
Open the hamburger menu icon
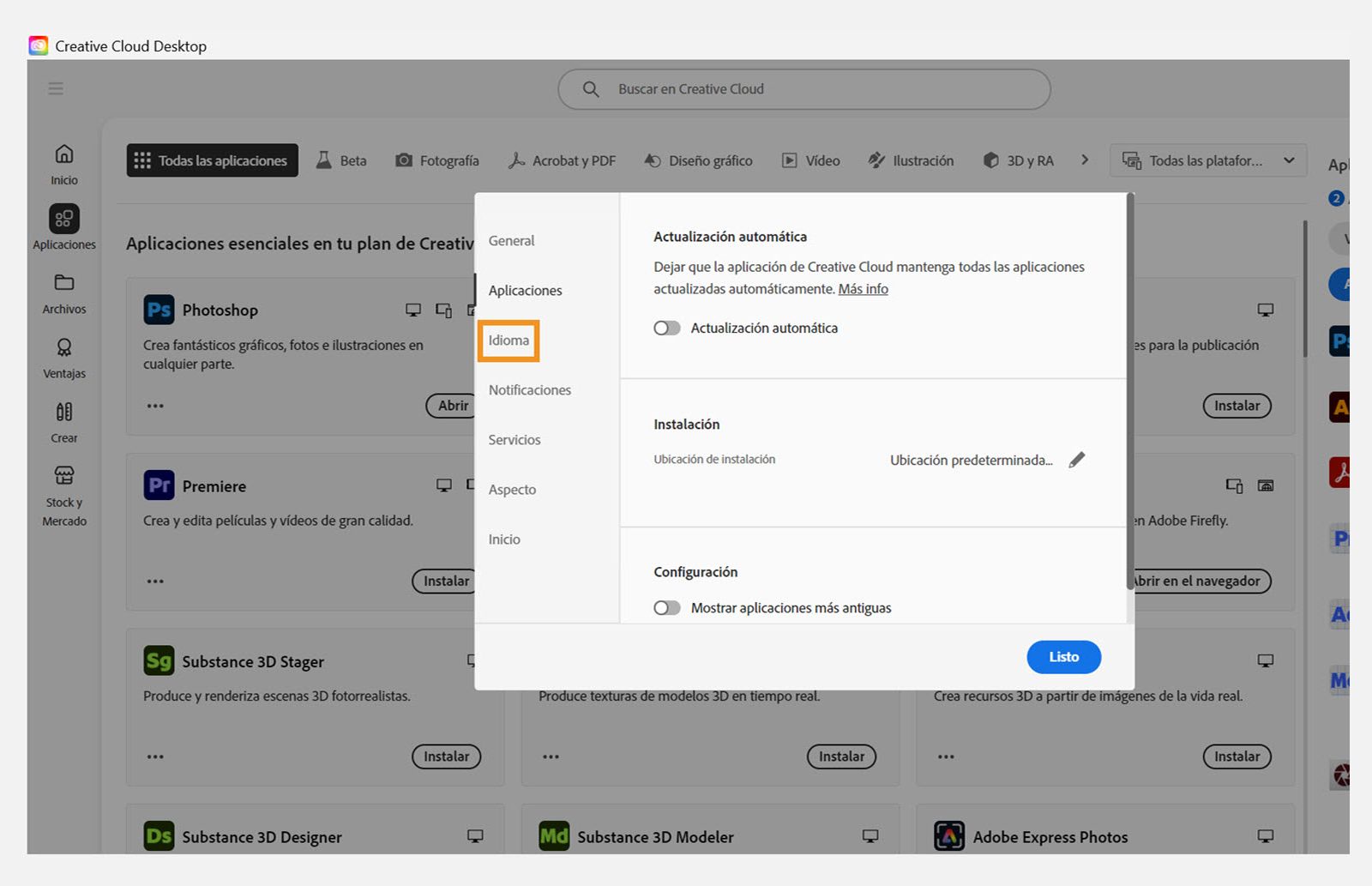[x=56, y=88]
